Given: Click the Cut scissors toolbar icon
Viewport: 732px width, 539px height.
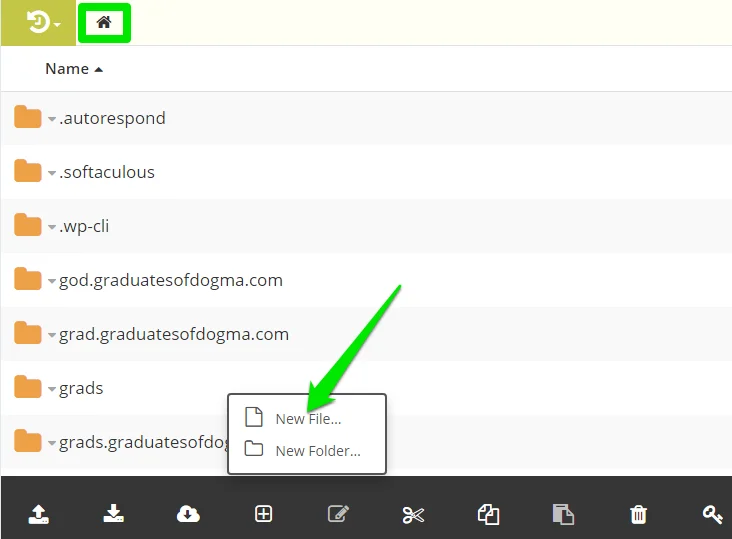Looking at the screenshot, I should coord(413,515).
